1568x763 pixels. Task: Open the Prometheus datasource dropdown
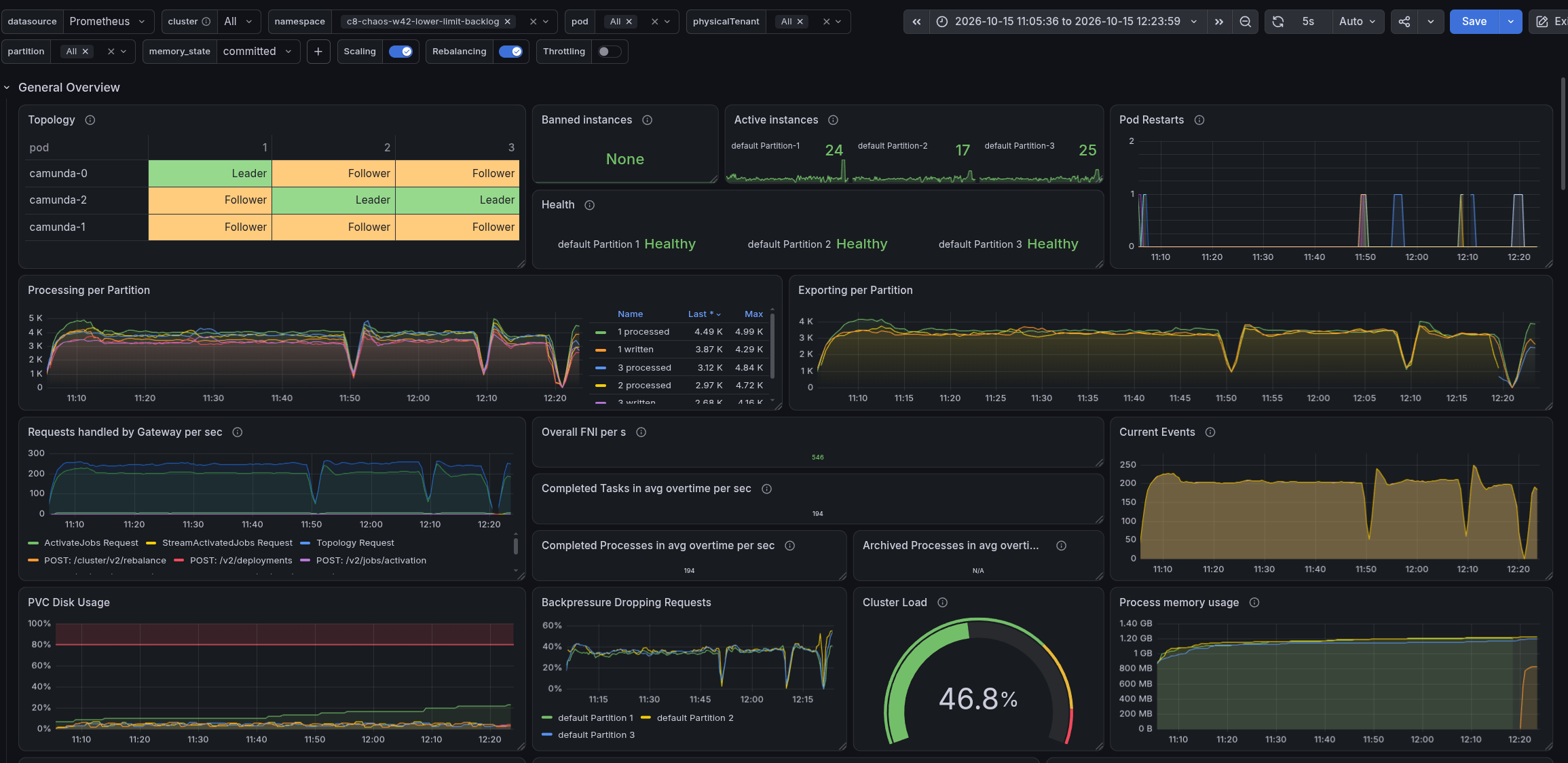pos(107,22)
